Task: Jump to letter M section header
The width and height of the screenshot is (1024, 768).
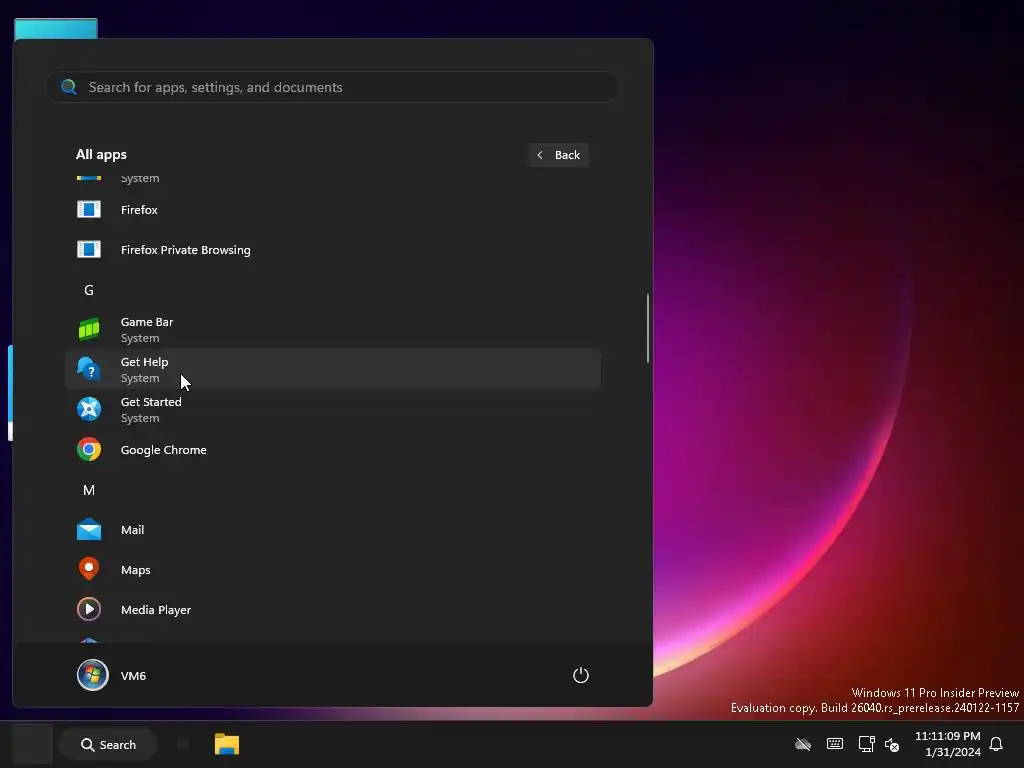Action: [x=89, y=490]
